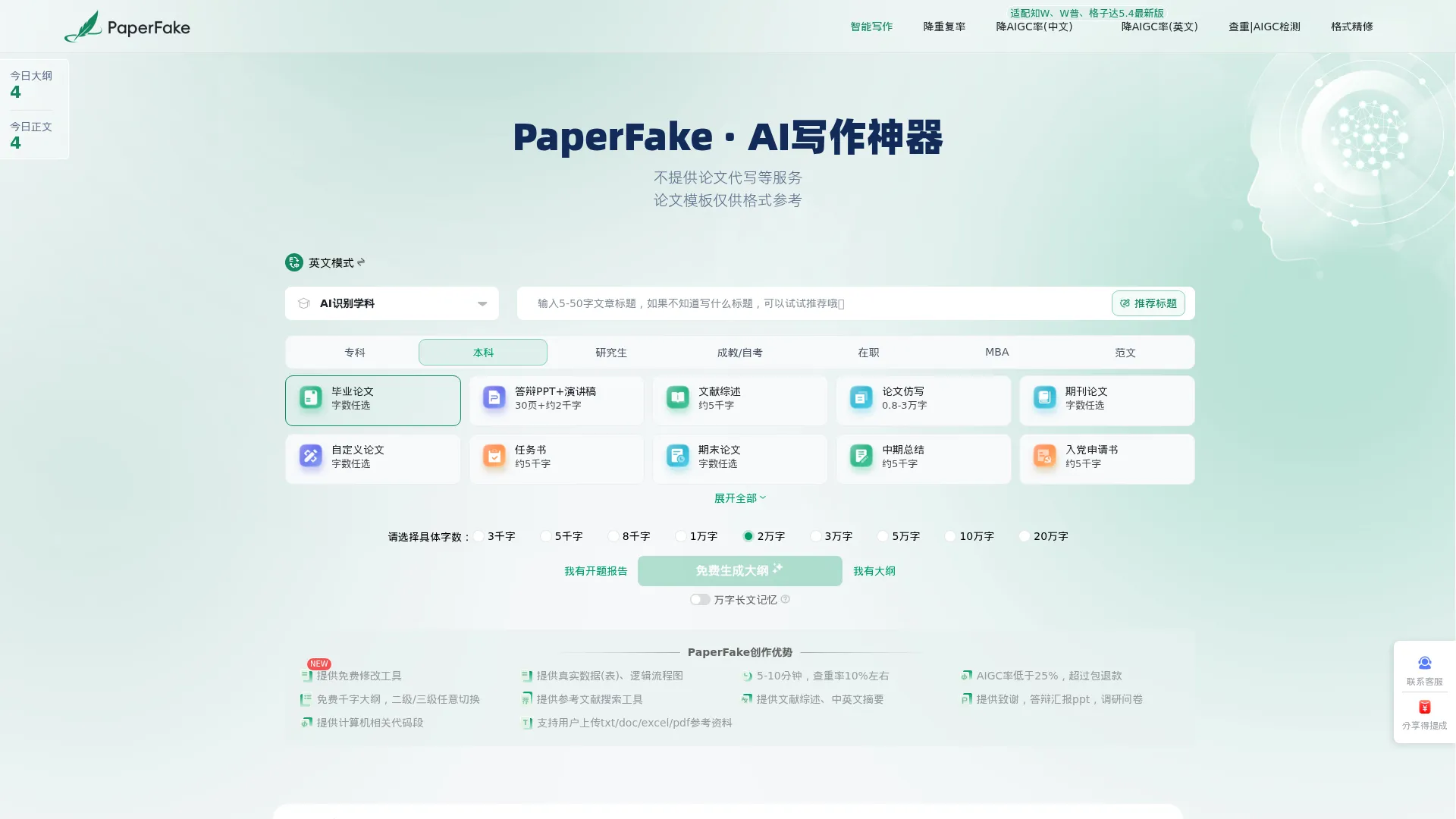Click the 我有大纲 link
This screenshot has width=1456, height=819.
[874, 571]
